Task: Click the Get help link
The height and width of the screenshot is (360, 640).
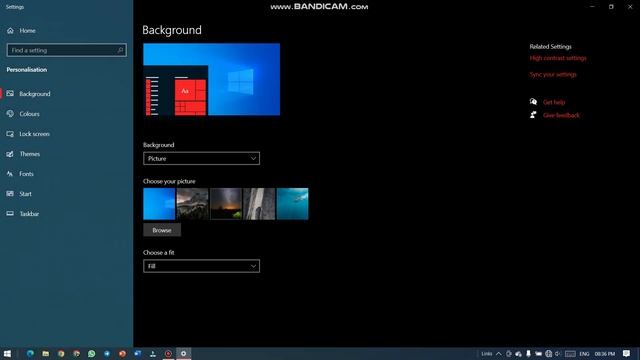Action: point(554,102)
